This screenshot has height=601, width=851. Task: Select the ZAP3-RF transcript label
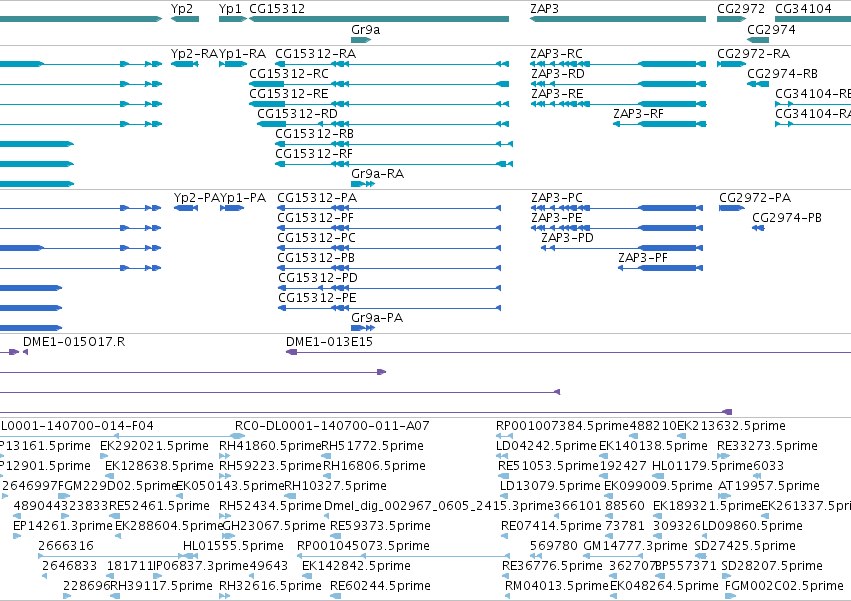(x=638, y=114)
